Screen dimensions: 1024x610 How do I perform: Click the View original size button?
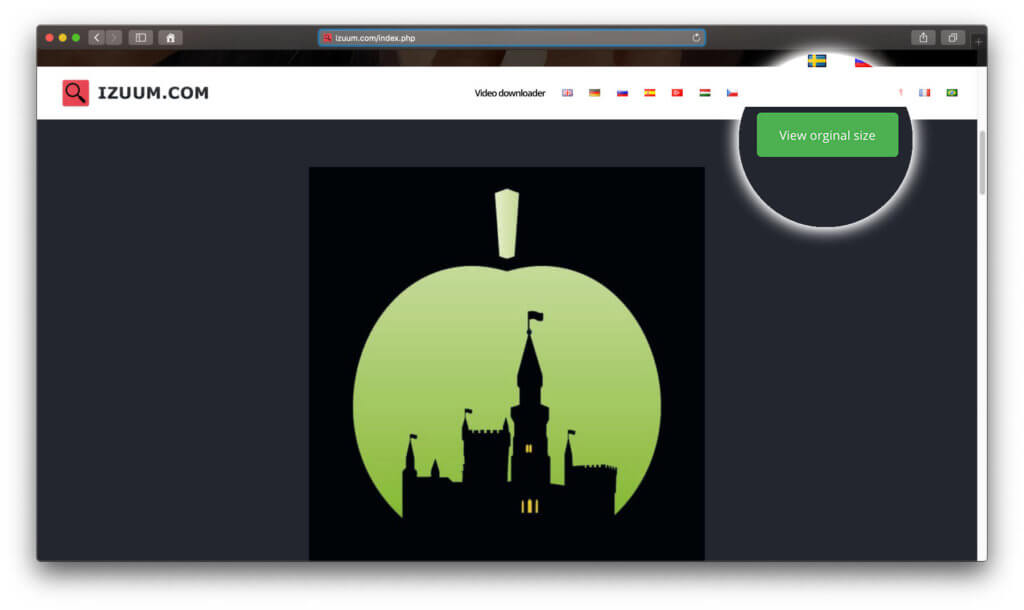tap(827, 135)
